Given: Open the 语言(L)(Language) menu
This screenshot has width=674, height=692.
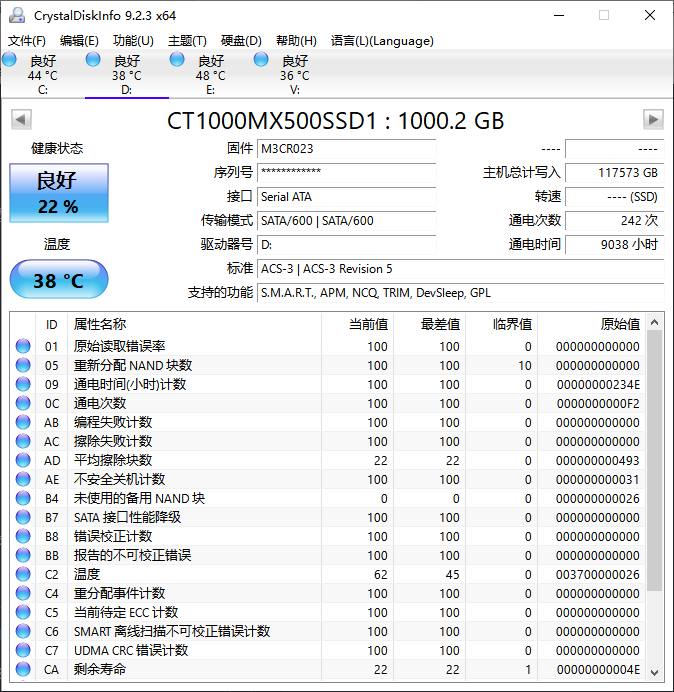Looking at the screenshot, I should (382, 41).
